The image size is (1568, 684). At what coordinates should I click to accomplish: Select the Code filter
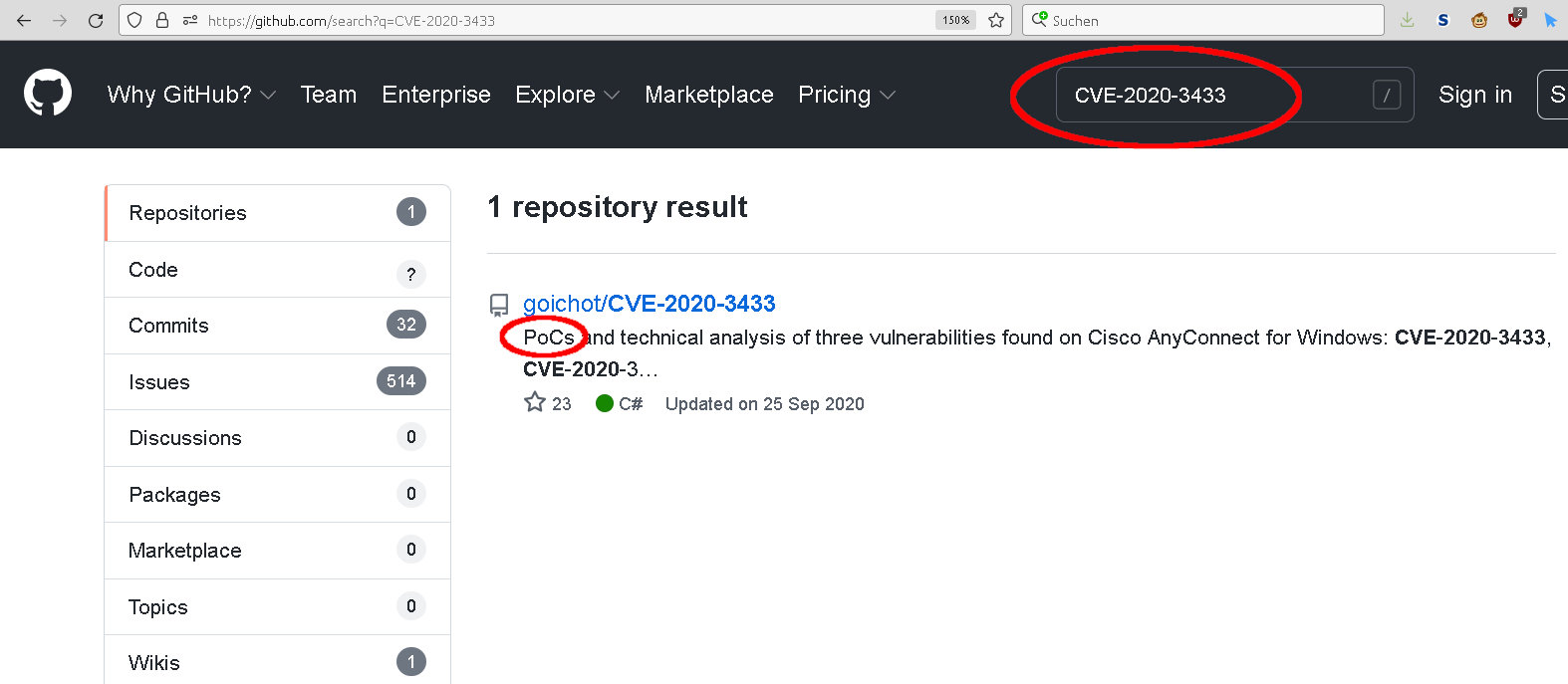click(x=277, y=270)
